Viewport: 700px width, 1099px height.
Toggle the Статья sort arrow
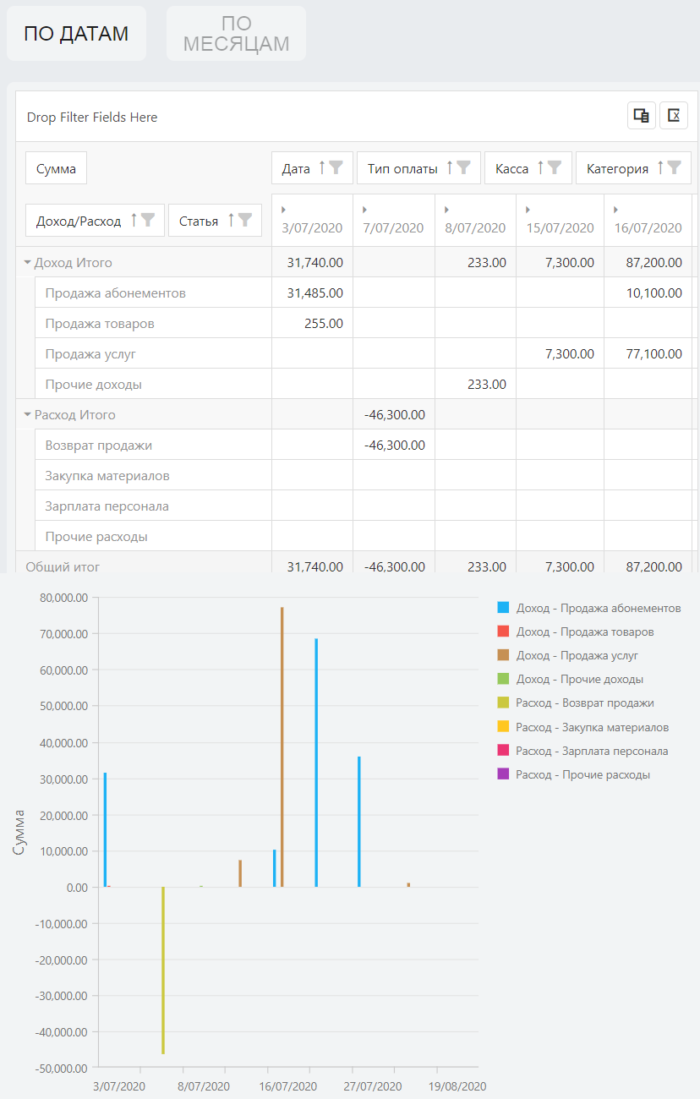[231, 220]
